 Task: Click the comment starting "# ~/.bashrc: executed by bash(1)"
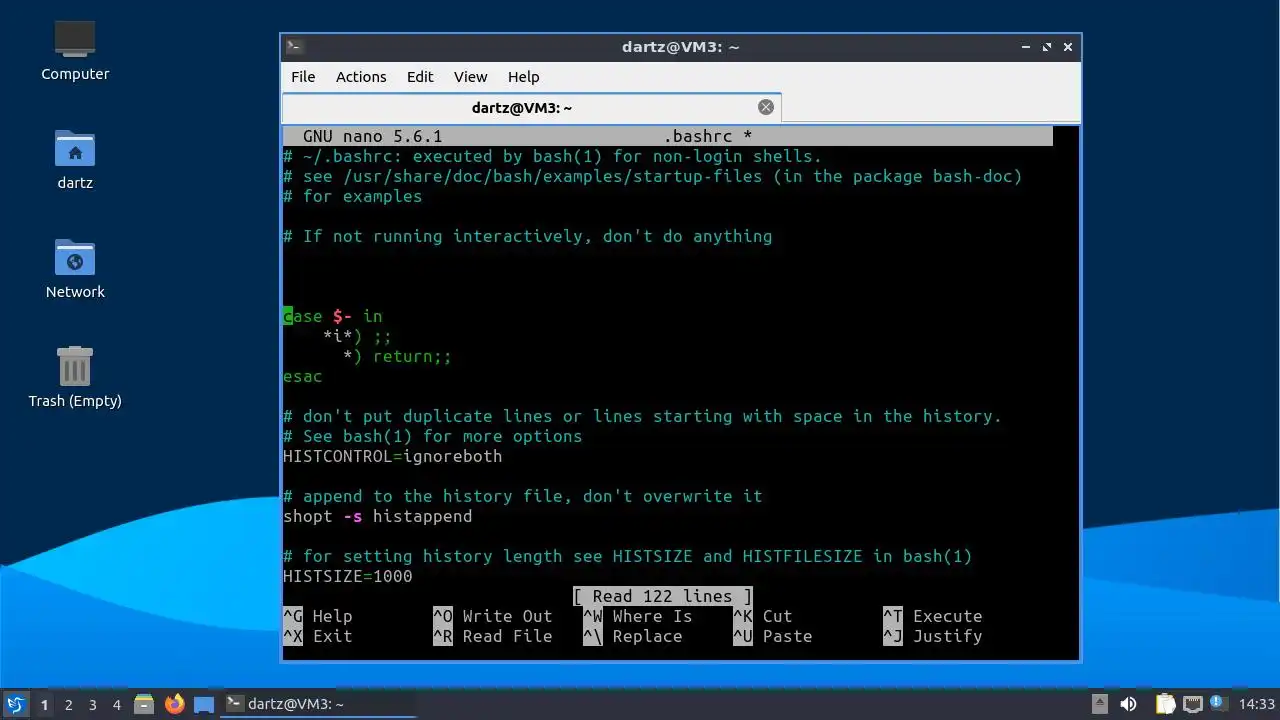tap(553, 156)
